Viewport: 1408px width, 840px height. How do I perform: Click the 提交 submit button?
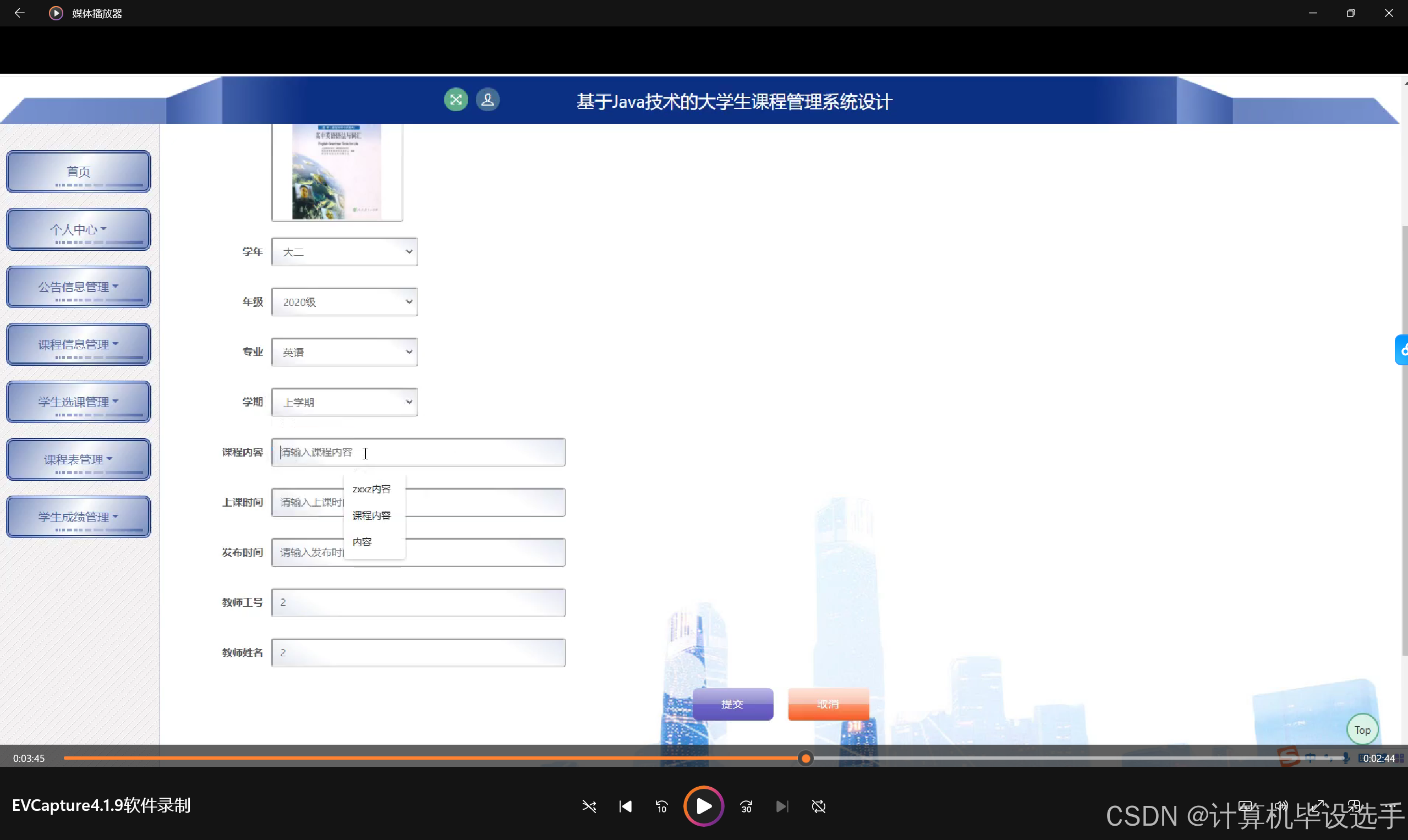[x=732, y=704]
